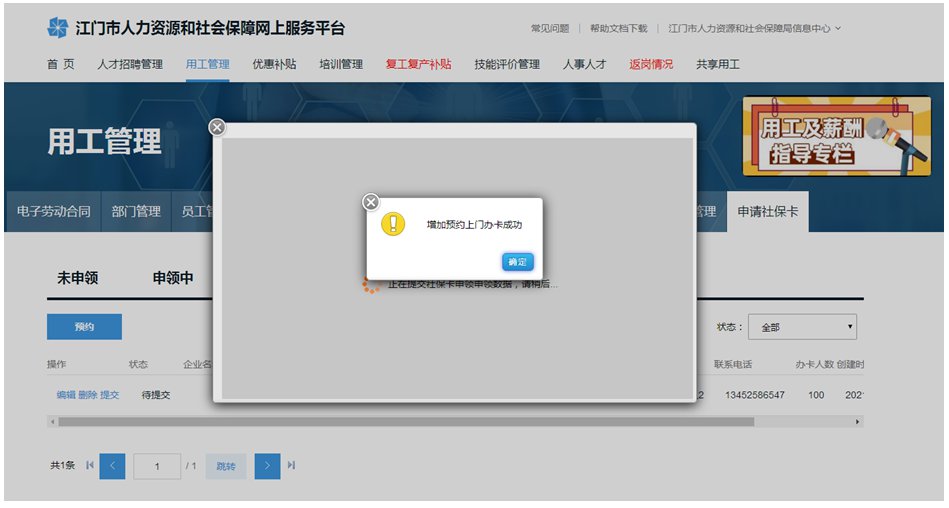Click scrollbar left arrow
The width and height of the screenshot is (949, 508).
pyautogui.click(x=53, y=421)
